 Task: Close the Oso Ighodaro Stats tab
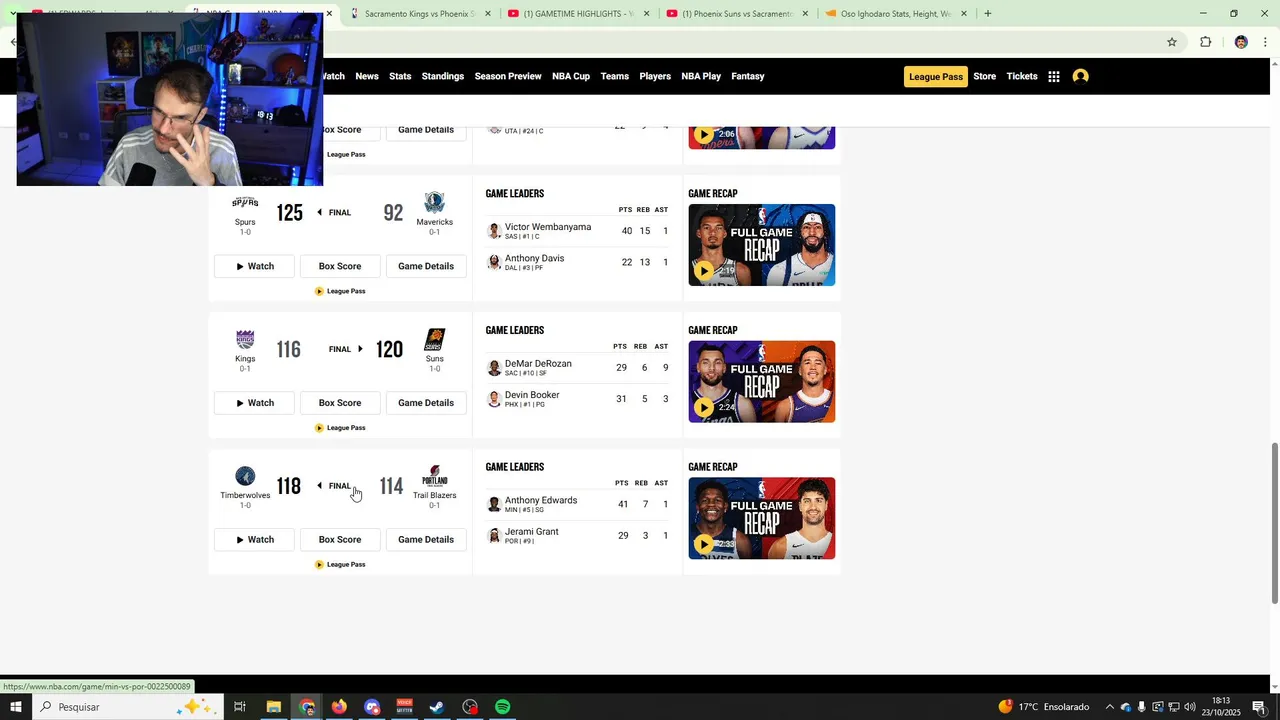[x=964, y=14]
